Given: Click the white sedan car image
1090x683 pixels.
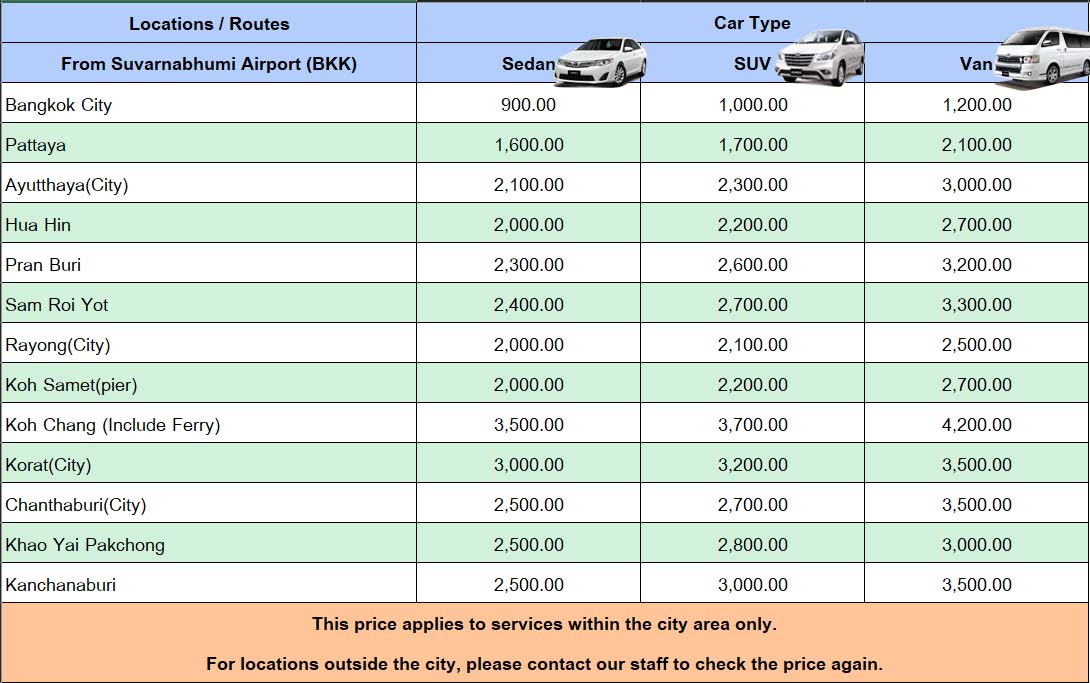Looking at the screenshot, I should (x=602, y=62).
